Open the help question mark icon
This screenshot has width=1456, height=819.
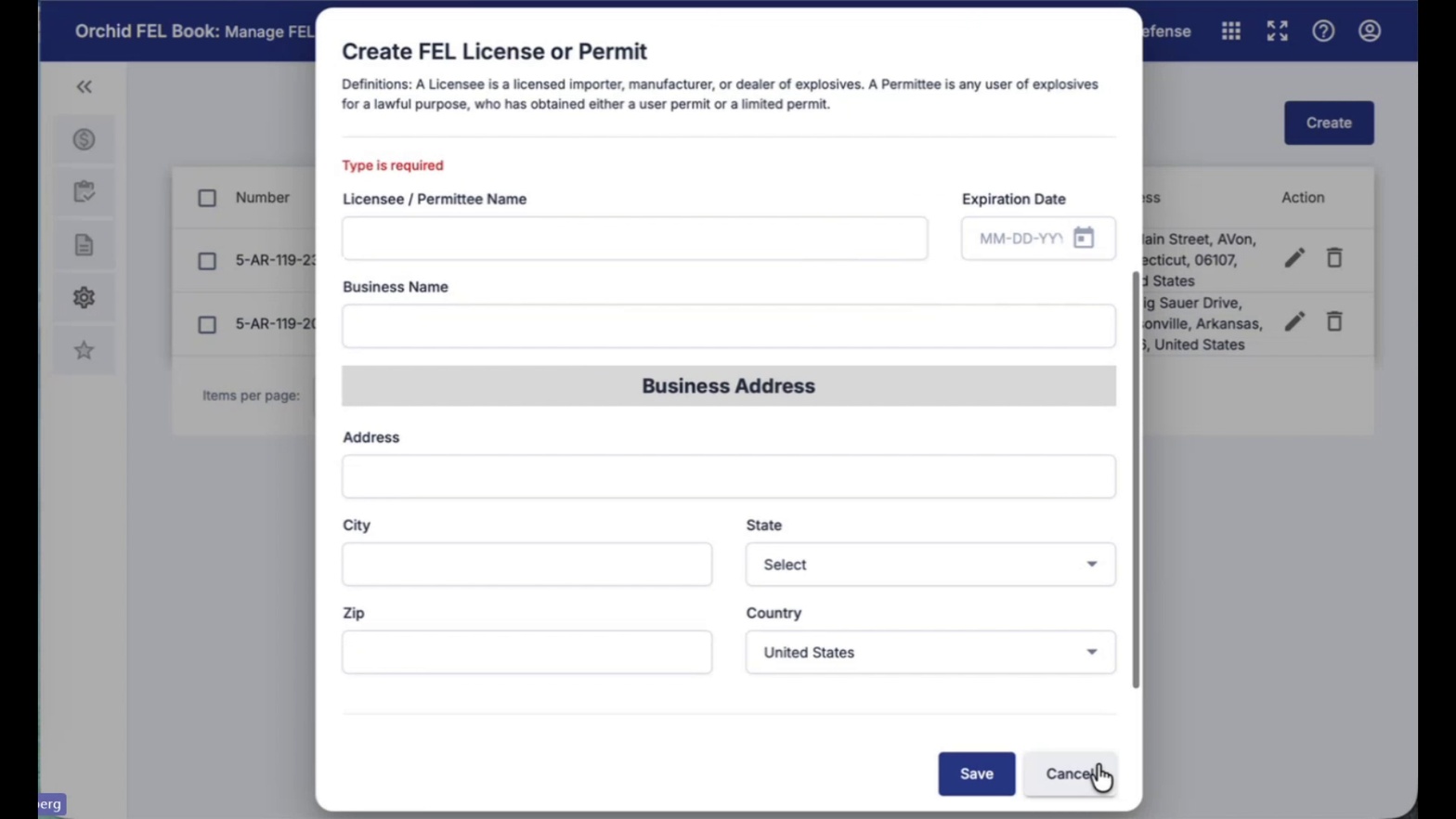[x=1323, y=31]
